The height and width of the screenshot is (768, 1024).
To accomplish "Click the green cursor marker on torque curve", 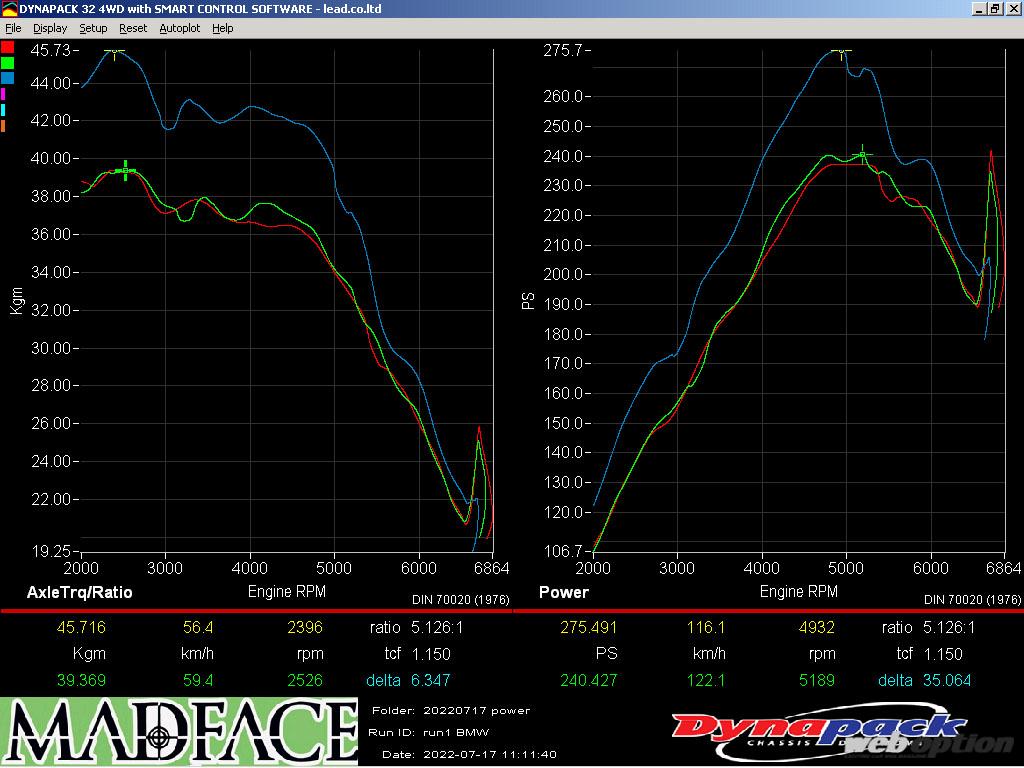I will pyautogui.click(x=125, y=171).
